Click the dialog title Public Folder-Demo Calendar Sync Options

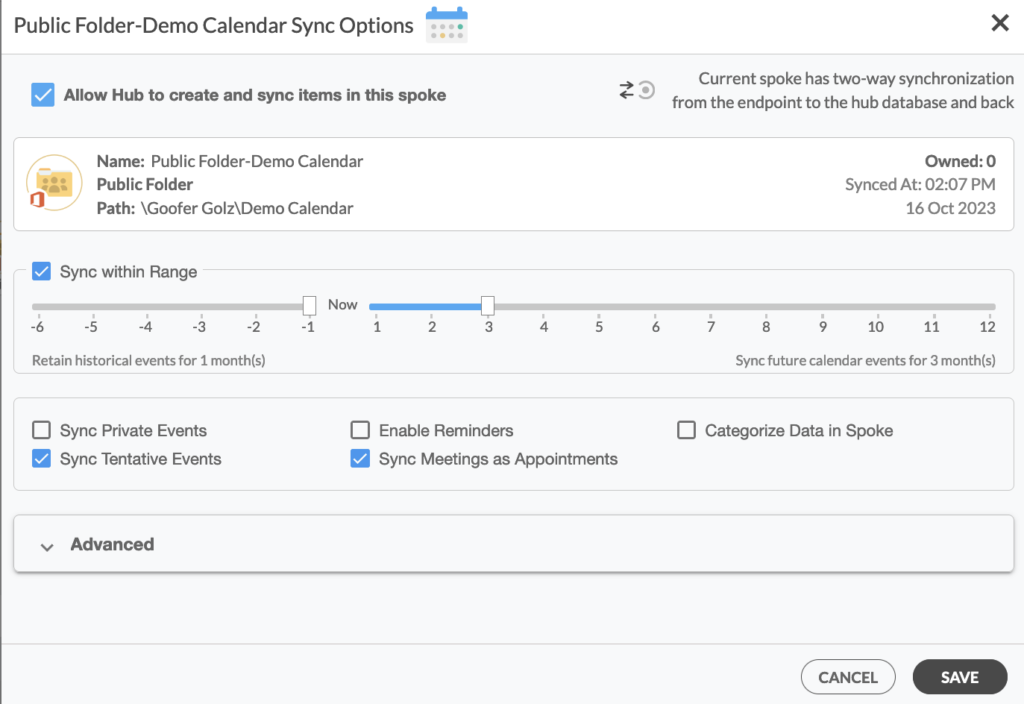(x=214, y=25)
